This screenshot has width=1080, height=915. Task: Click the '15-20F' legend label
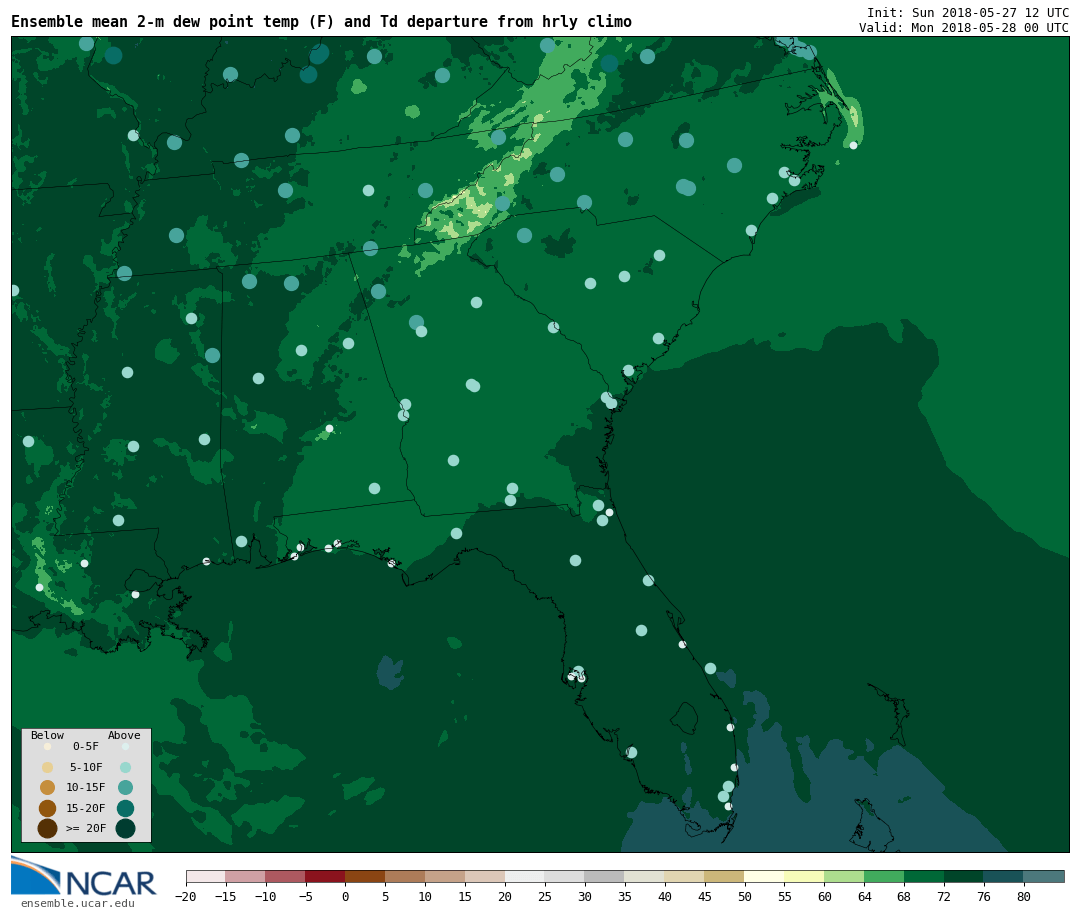click(x=86, y=808)
